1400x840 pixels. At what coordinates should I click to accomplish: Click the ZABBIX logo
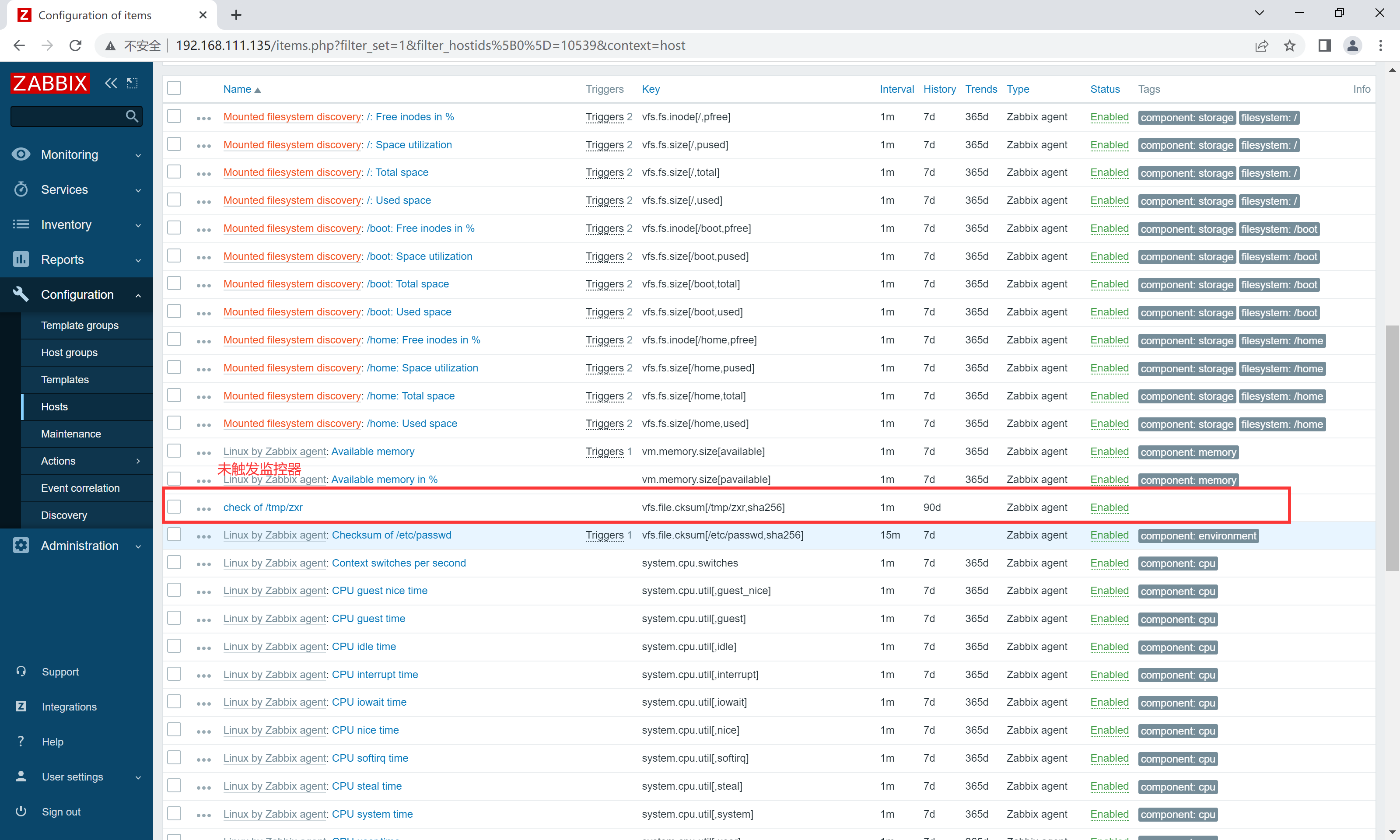(50, 83)
